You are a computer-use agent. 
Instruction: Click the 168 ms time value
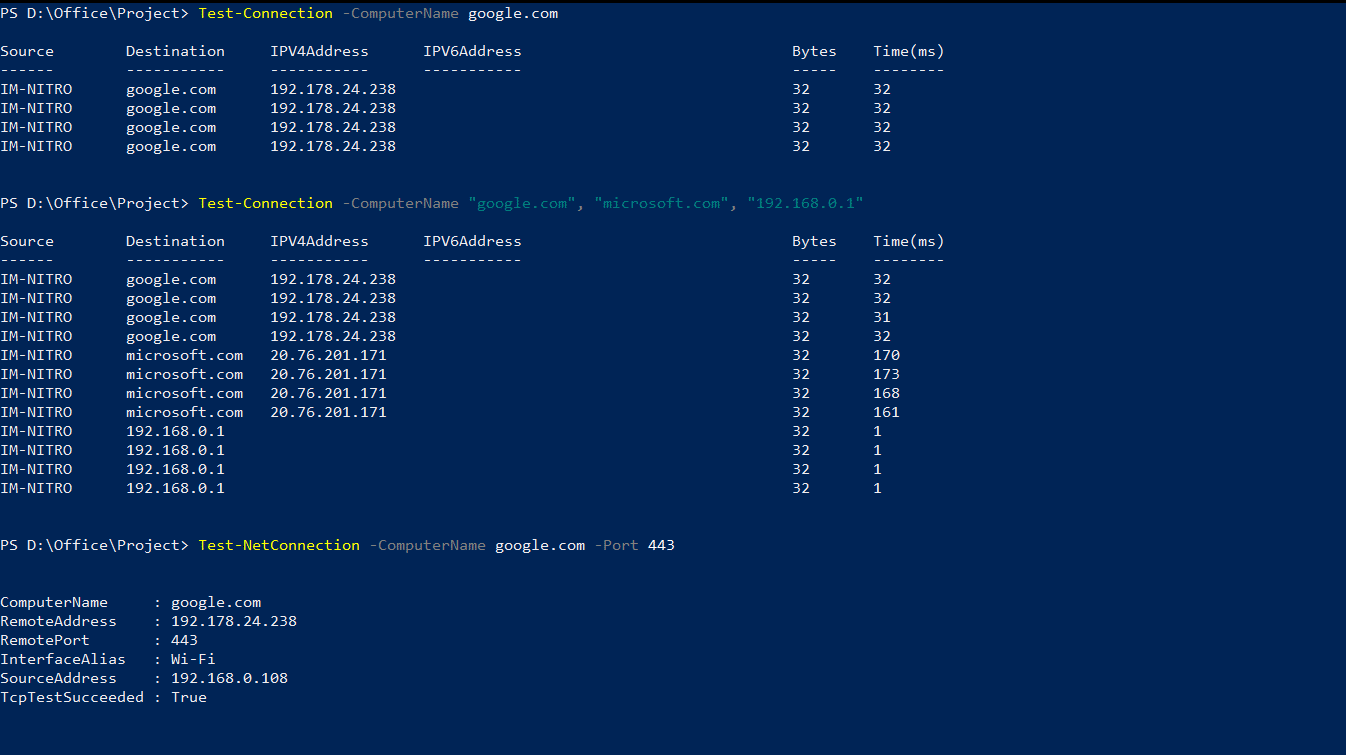click(886, 393)
